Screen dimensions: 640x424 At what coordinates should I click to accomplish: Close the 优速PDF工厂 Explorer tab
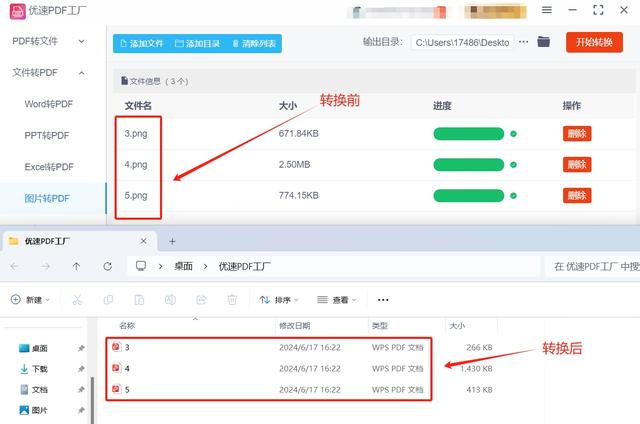(143, 241)
